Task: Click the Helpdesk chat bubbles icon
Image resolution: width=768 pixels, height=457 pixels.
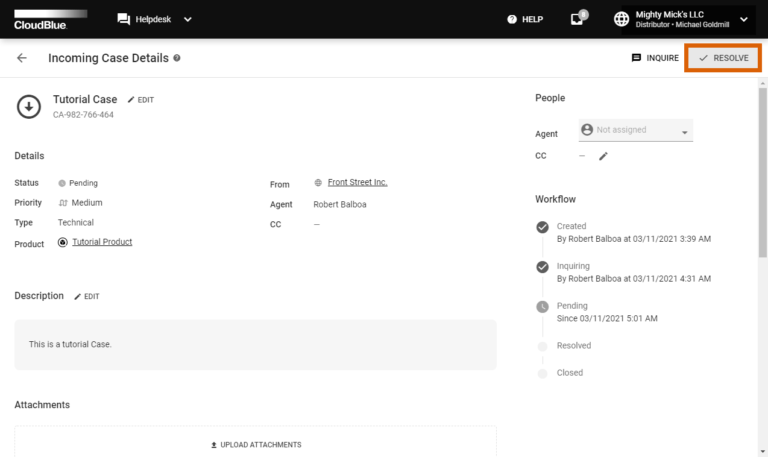Action: pos(123,19)
